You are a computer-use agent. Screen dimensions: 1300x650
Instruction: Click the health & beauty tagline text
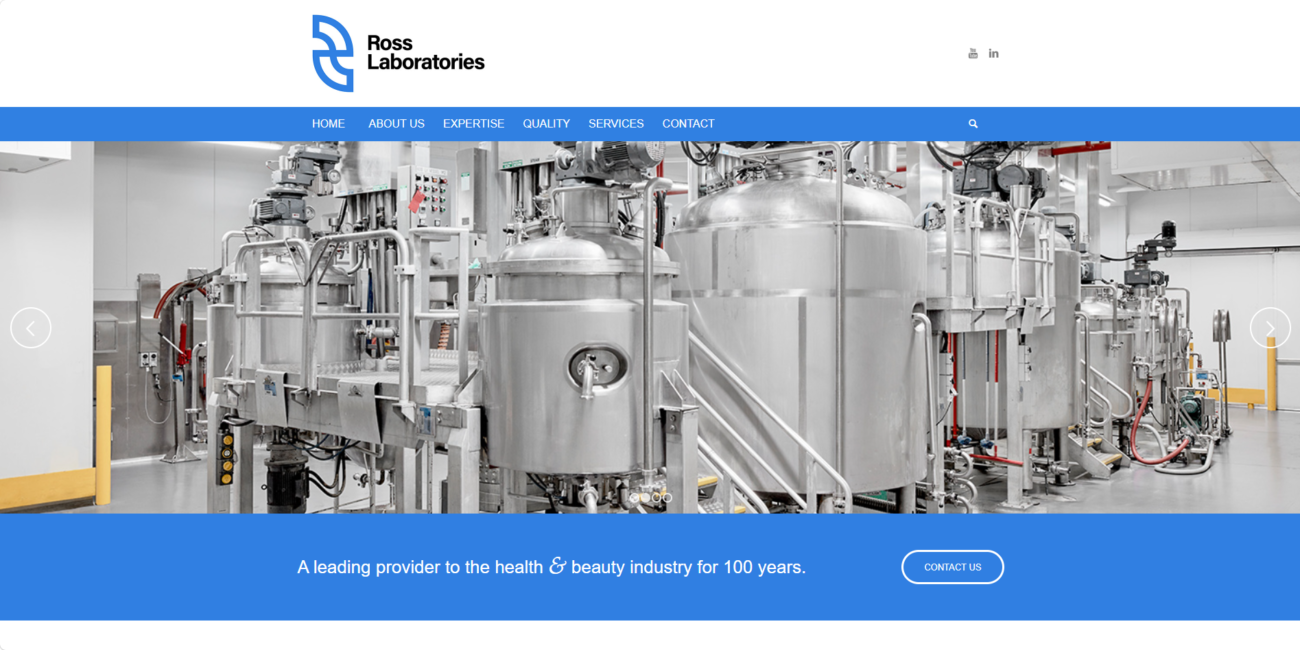click(551, 567)
